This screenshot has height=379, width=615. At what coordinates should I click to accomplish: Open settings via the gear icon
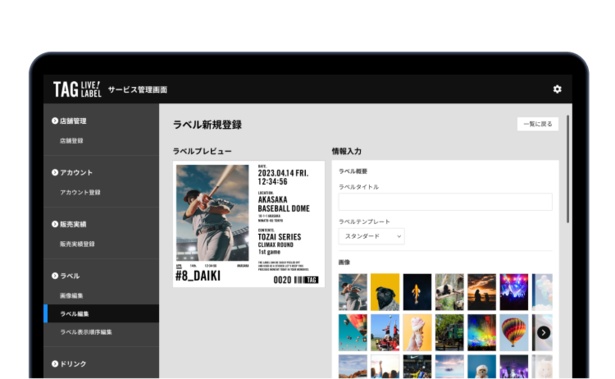557,89
